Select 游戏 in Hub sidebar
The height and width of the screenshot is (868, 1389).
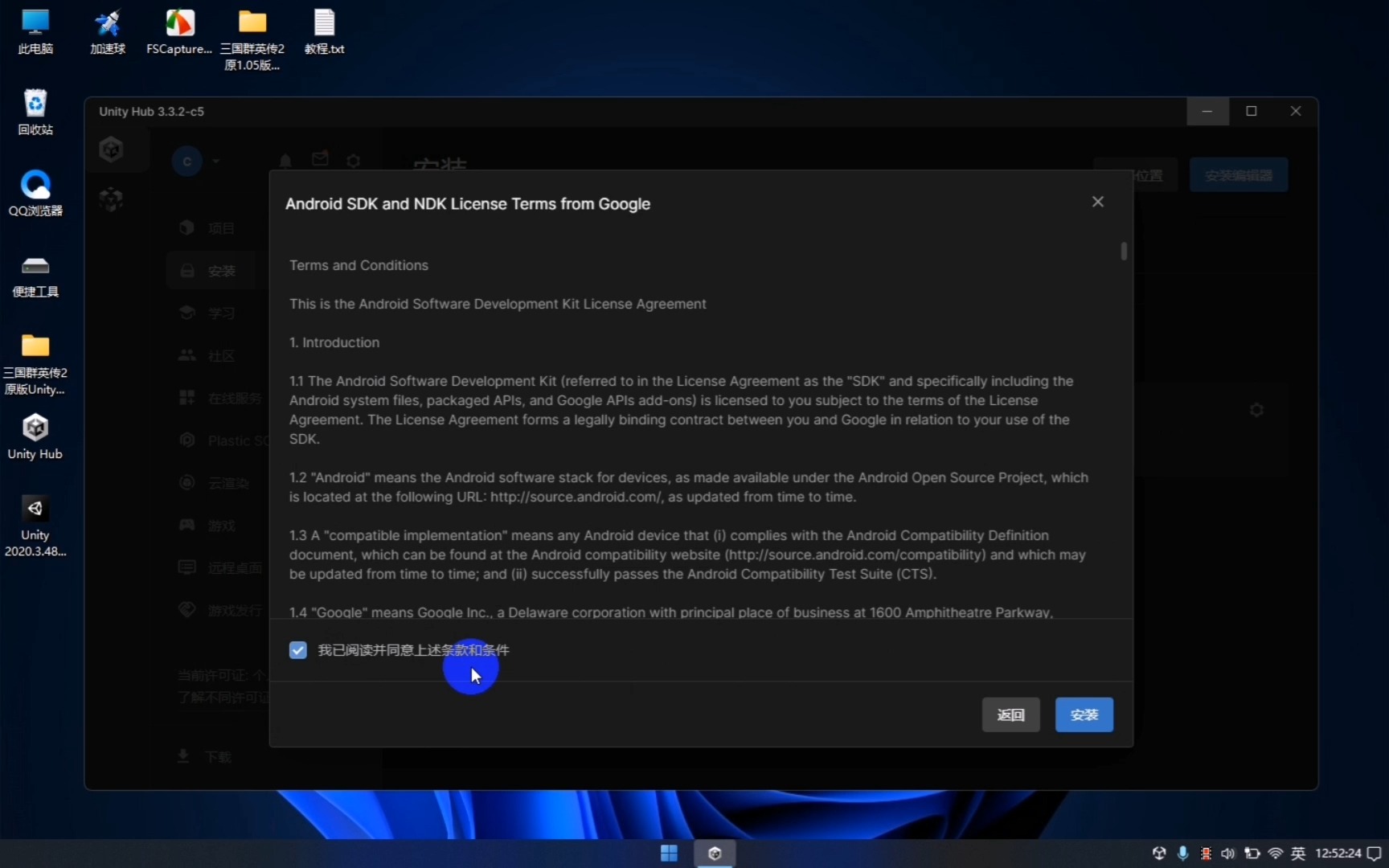tap(207, 526)
